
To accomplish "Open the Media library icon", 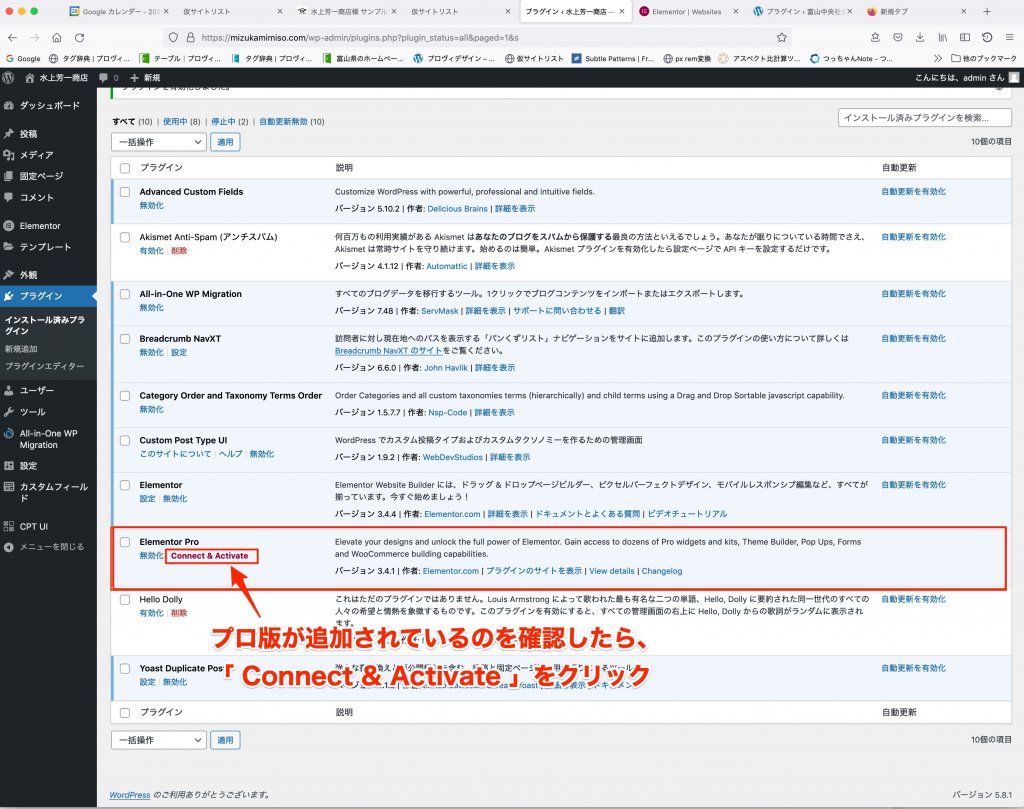I will [x=9, y=155].
